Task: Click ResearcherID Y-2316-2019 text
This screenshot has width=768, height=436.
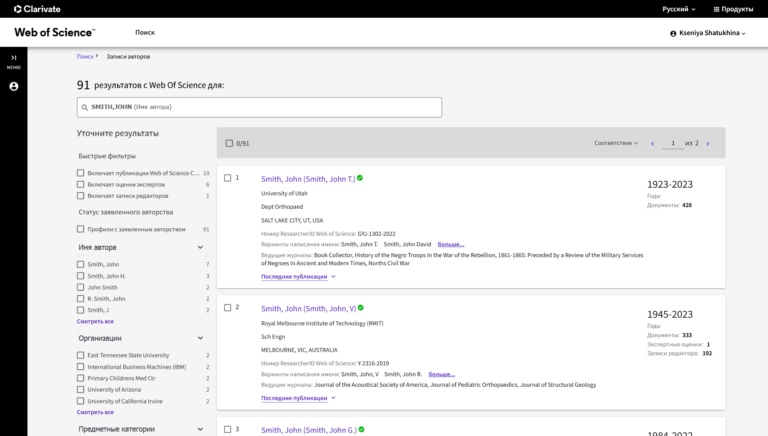Action: click(x=373, y=363)
